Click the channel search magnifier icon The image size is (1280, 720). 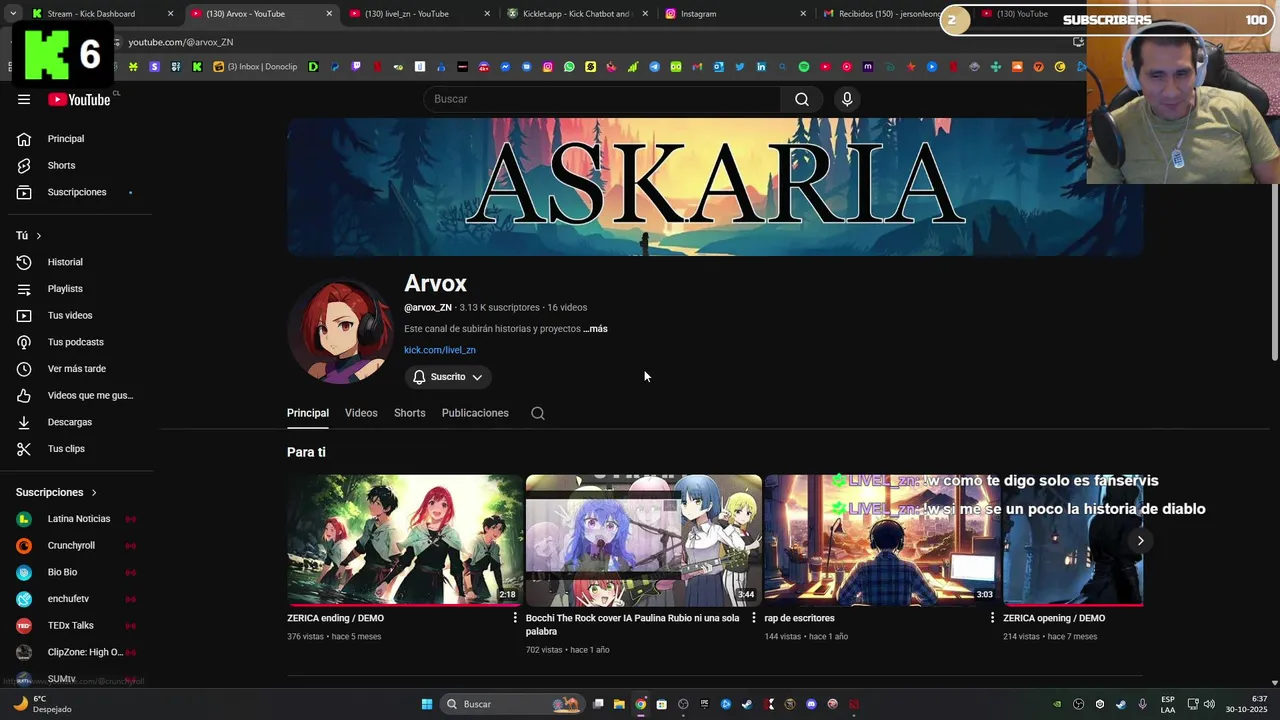pyautogui.click(x=538, y=413)
